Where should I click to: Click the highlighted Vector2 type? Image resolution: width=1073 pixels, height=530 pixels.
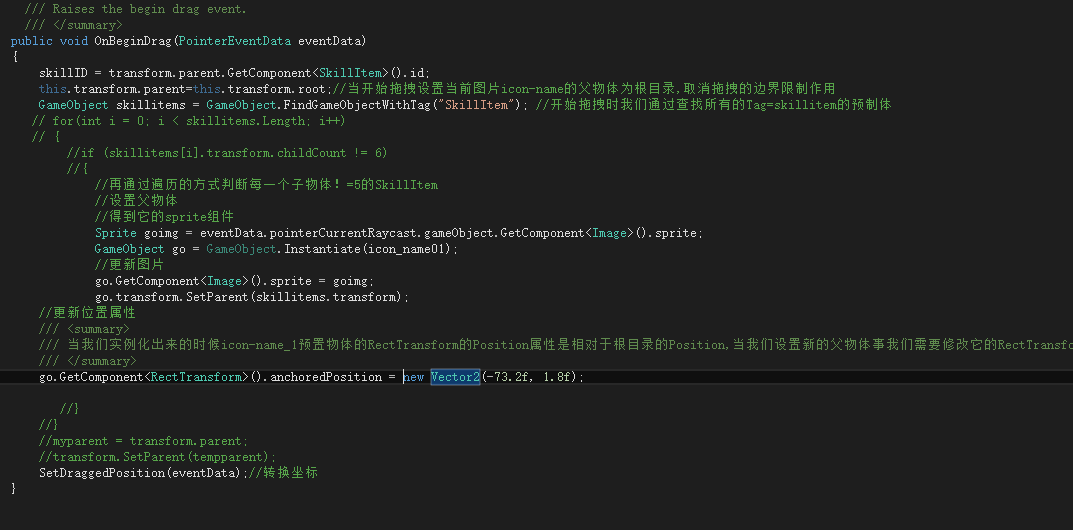click(x=455, y=377)
